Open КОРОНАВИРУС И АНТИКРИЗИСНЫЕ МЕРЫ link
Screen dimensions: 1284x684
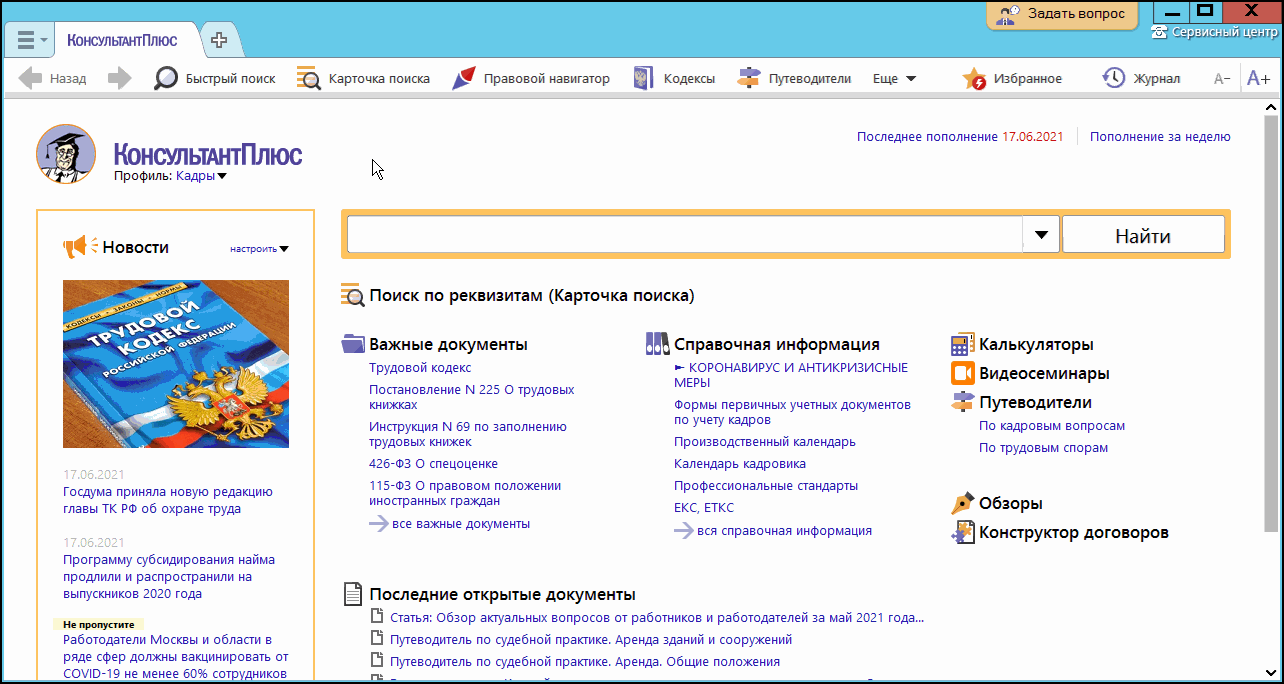pyautogui.click(x=791, y=375)
